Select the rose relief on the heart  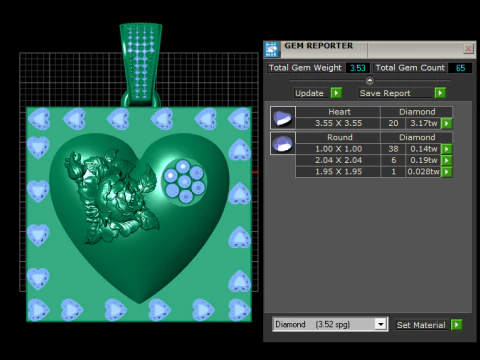tap(112, 197)
